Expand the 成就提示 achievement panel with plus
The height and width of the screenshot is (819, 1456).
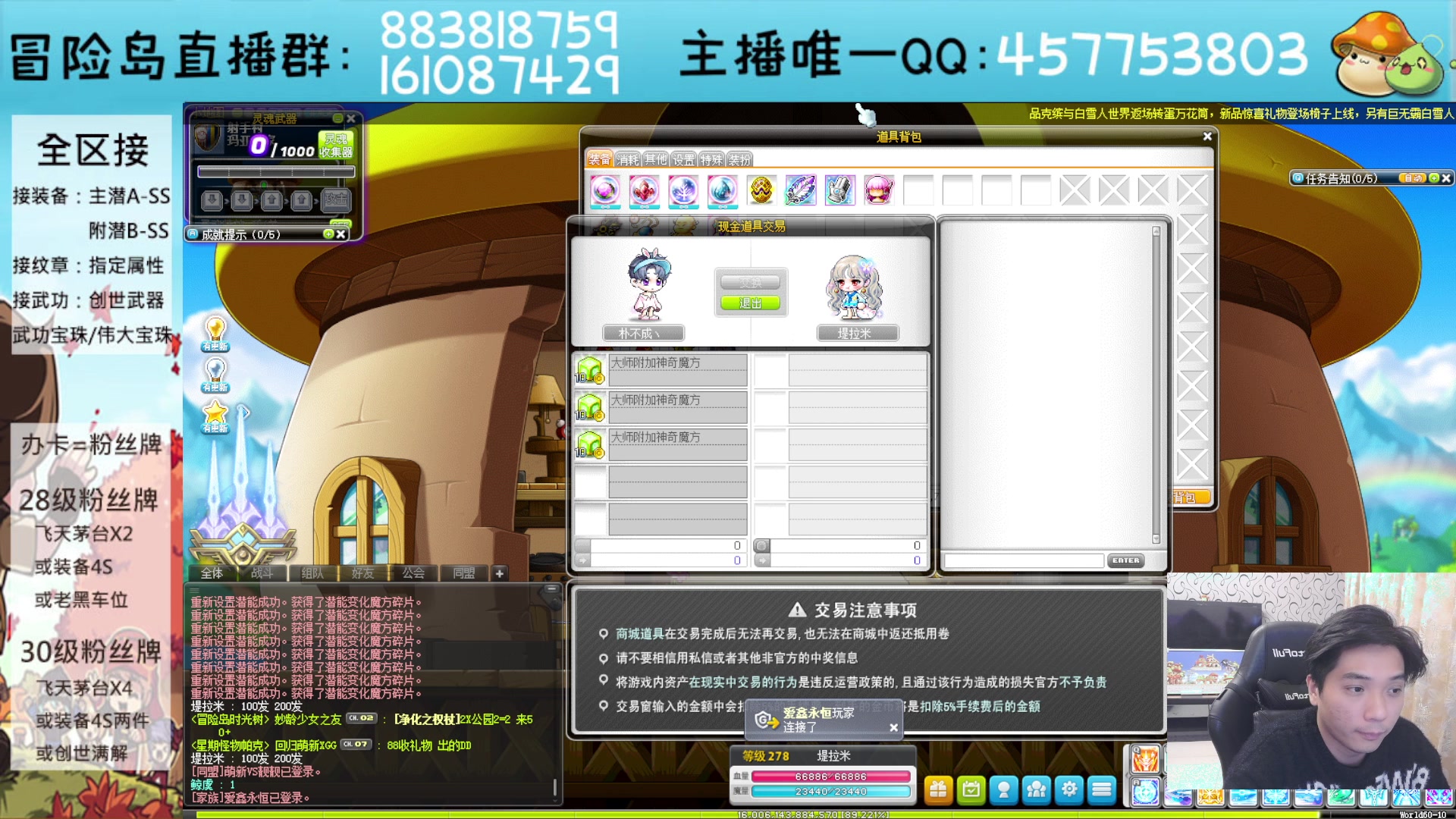click(328, 234)
